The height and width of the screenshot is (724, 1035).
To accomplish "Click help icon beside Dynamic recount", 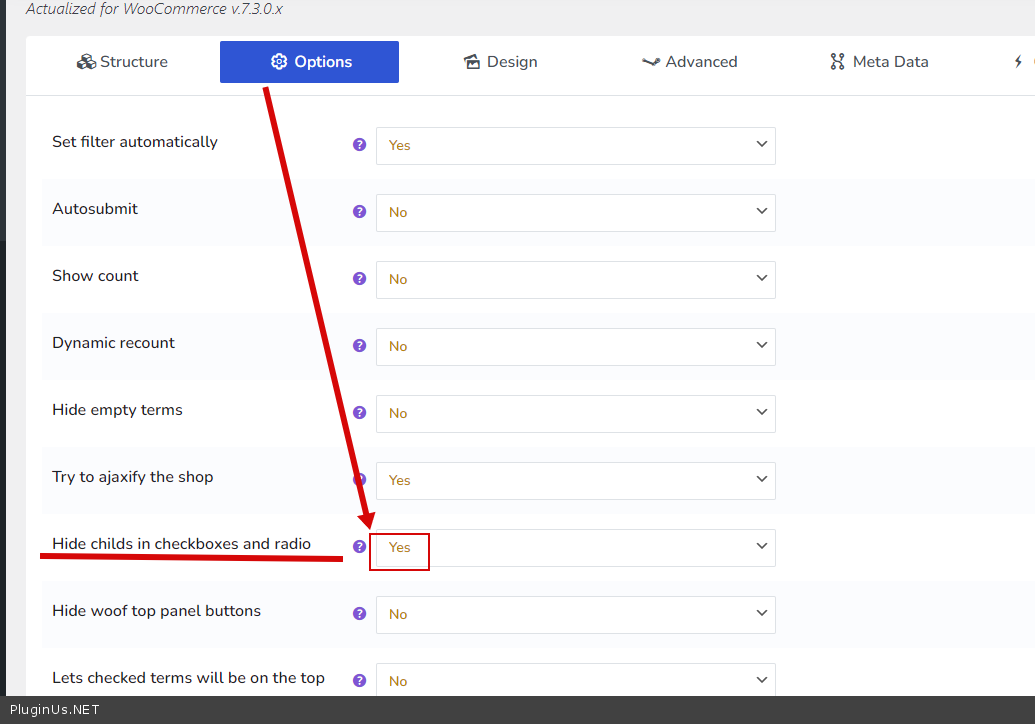I will click(x=360, y=345).
